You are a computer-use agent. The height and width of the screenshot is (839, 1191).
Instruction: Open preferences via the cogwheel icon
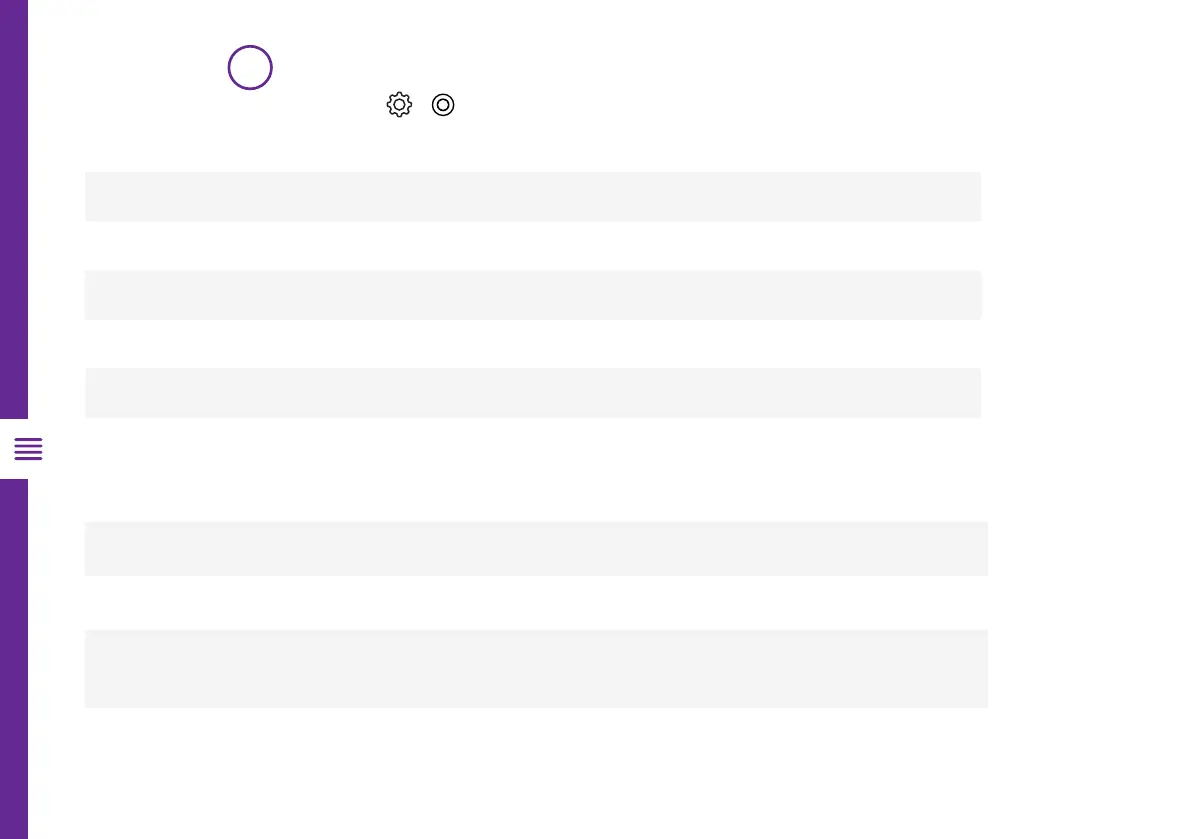(399, 105)
